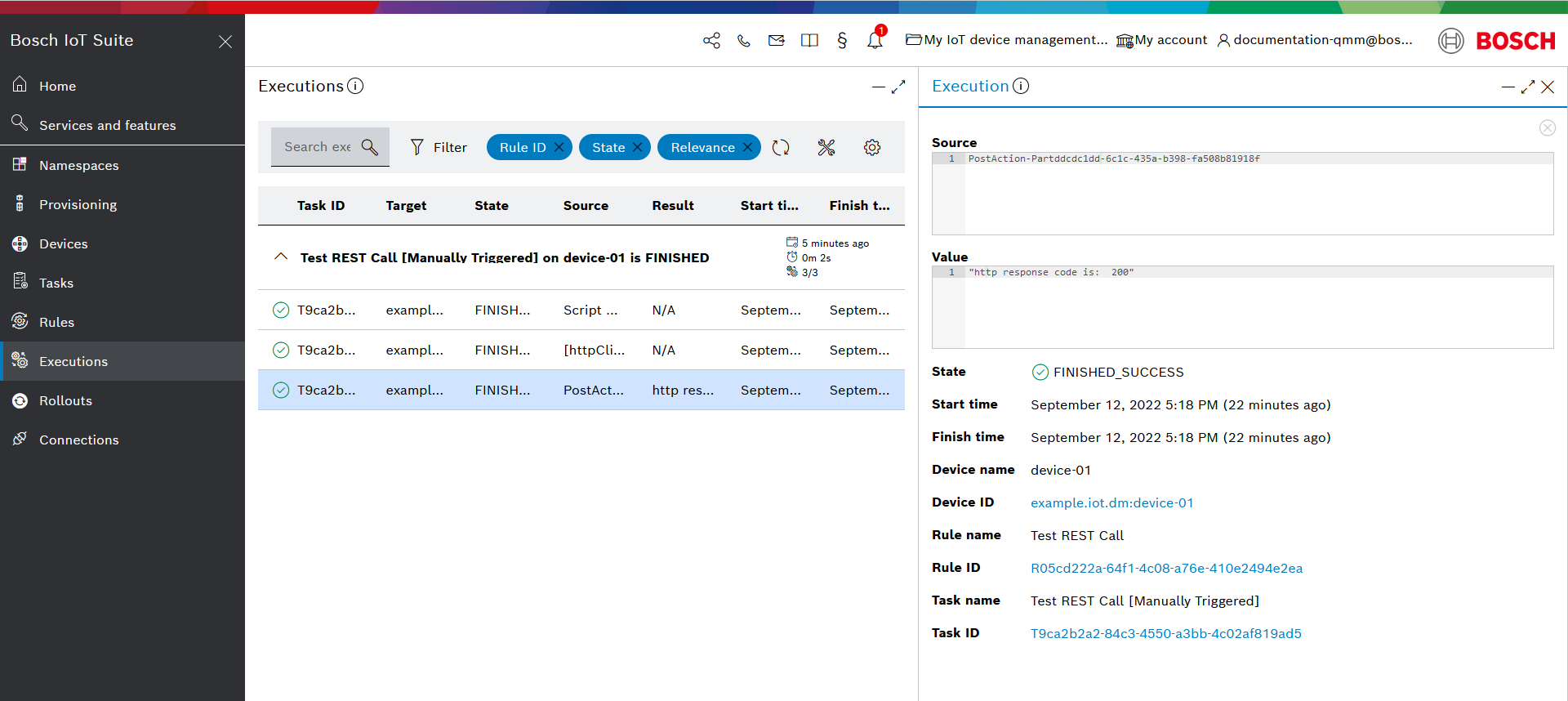Image resolution: width=1568 pixels, height=701 pixels.
Task: Open table settings gear icon
Action: pos(872,147)
